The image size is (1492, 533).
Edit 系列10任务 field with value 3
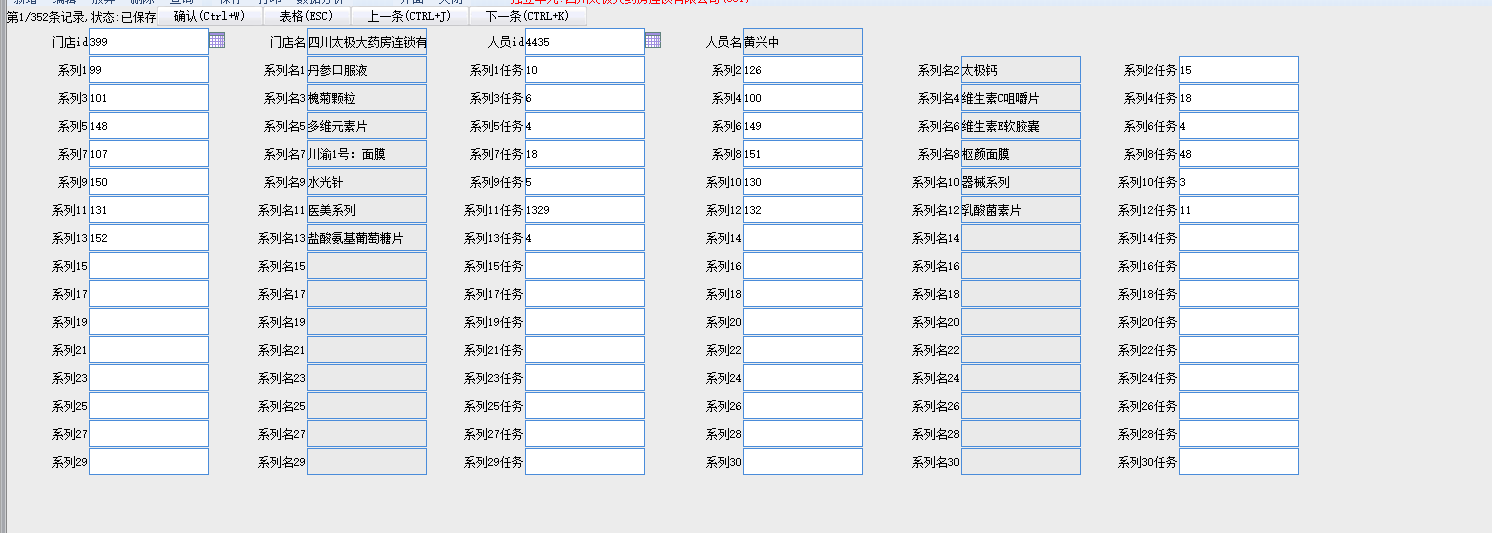tap(1239, 182)
